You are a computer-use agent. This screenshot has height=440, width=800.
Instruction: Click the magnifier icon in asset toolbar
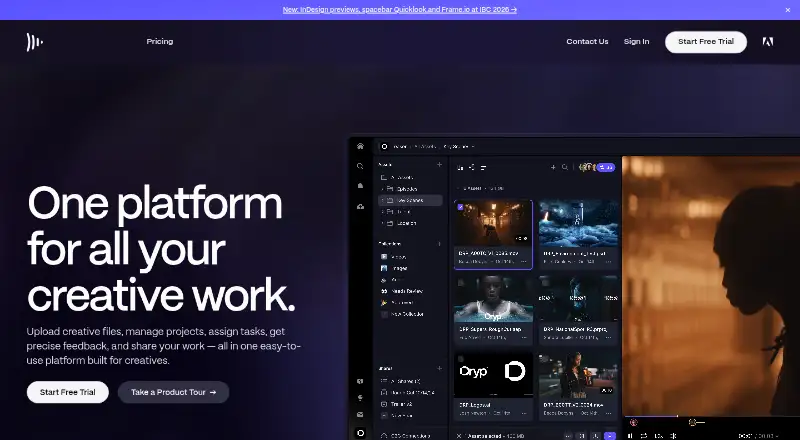565,167
